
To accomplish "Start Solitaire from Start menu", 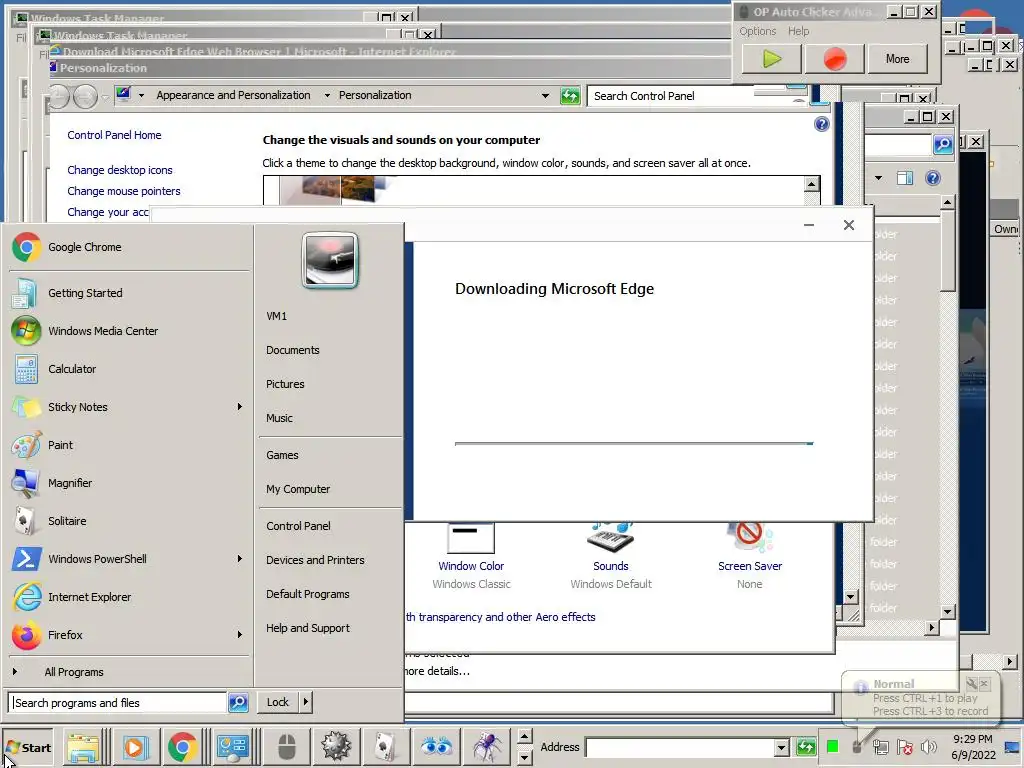I will (x=129, y=520).
